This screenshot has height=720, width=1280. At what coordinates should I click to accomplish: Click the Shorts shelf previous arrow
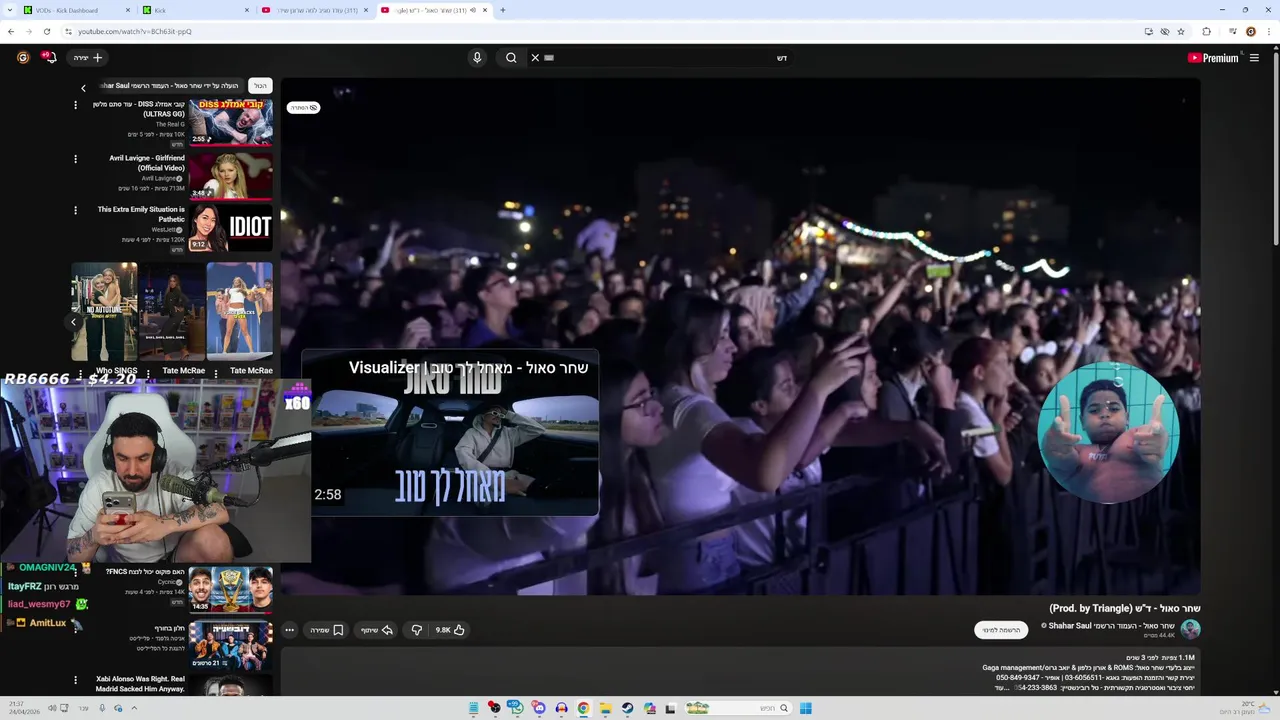coord(73,322)
